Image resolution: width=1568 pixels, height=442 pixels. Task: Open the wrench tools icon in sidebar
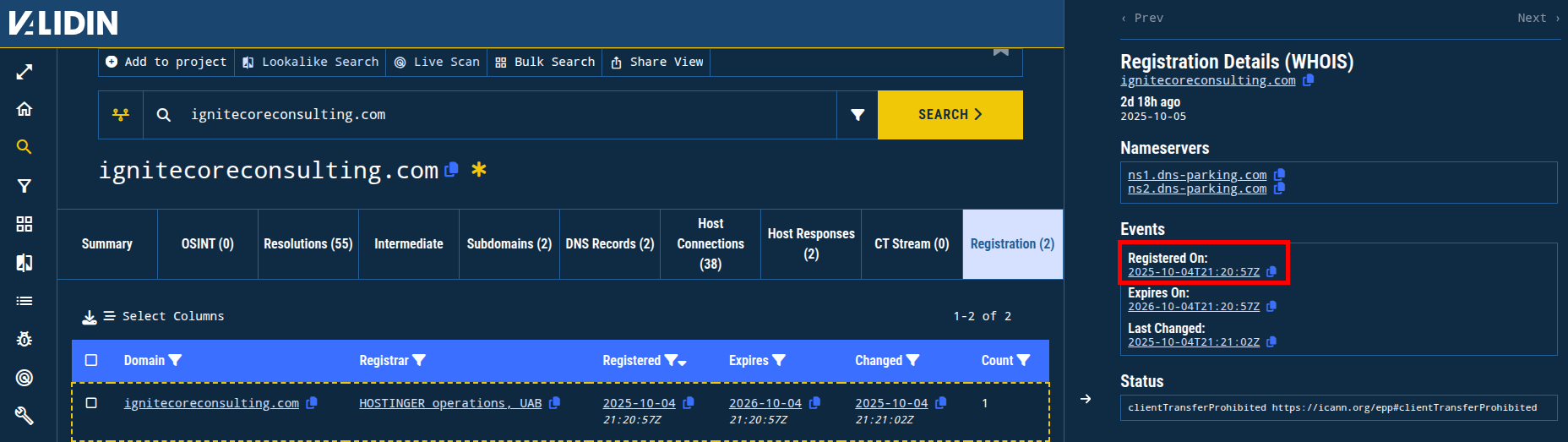[x=24, y=415]
